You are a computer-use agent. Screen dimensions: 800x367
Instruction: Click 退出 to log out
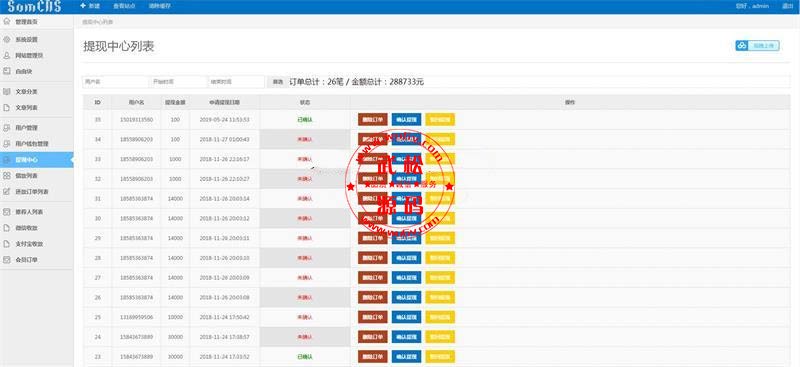pyautogui.click(x=787, y=6)
